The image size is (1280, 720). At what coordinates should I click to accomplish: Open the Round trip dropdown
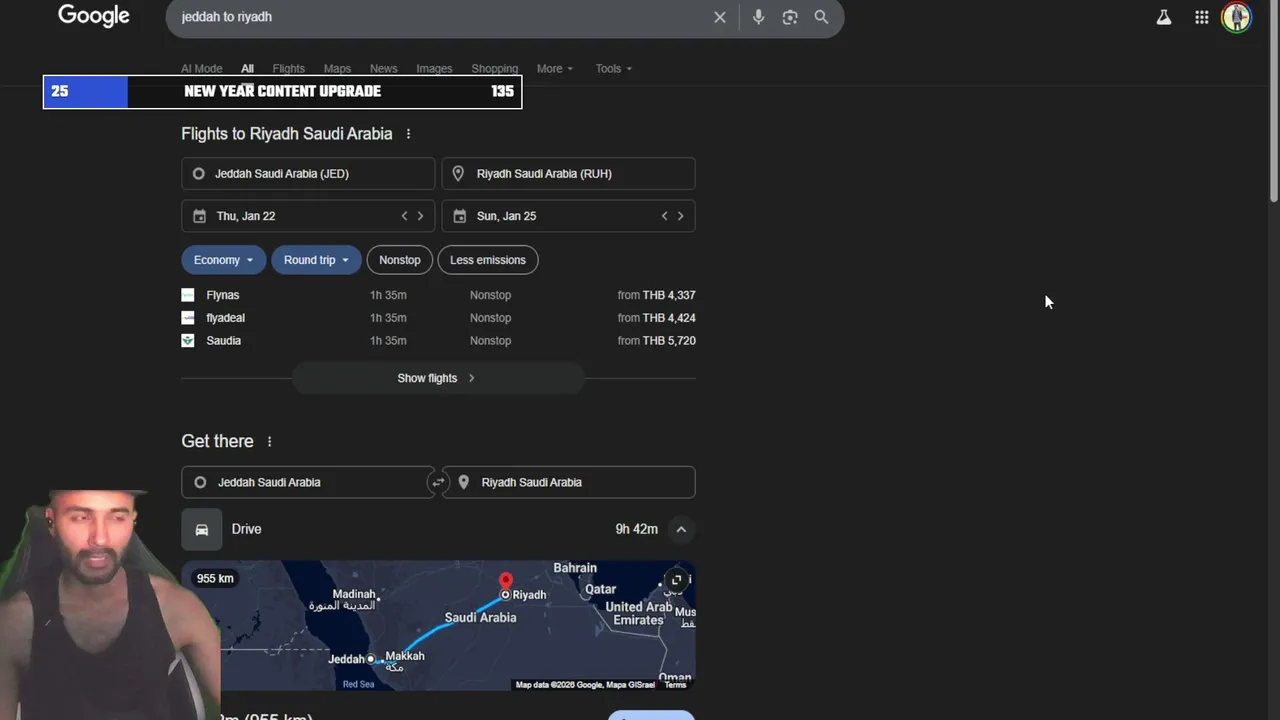pos(316,260)
